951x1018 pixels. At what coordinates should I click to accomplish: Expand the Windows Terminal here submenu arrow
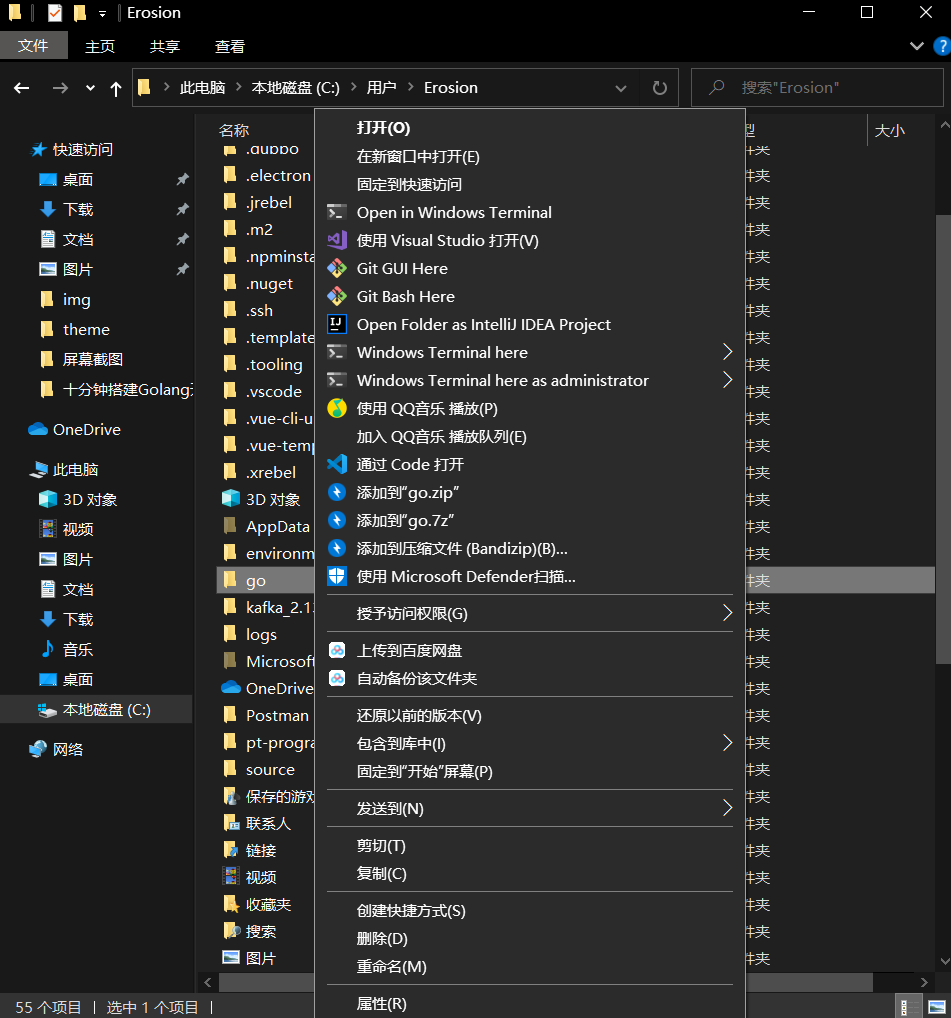coord(727,352)
